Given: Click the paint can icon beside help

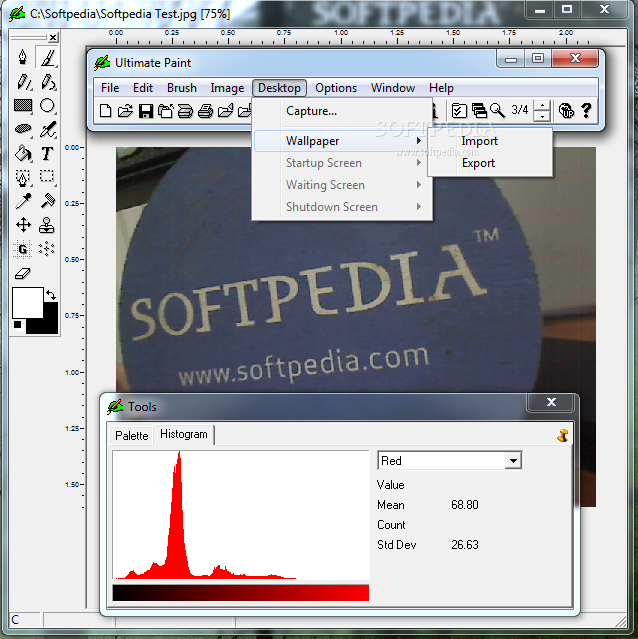Looking at the screenshot, I should pyautogui.click(x=566, y=110).
